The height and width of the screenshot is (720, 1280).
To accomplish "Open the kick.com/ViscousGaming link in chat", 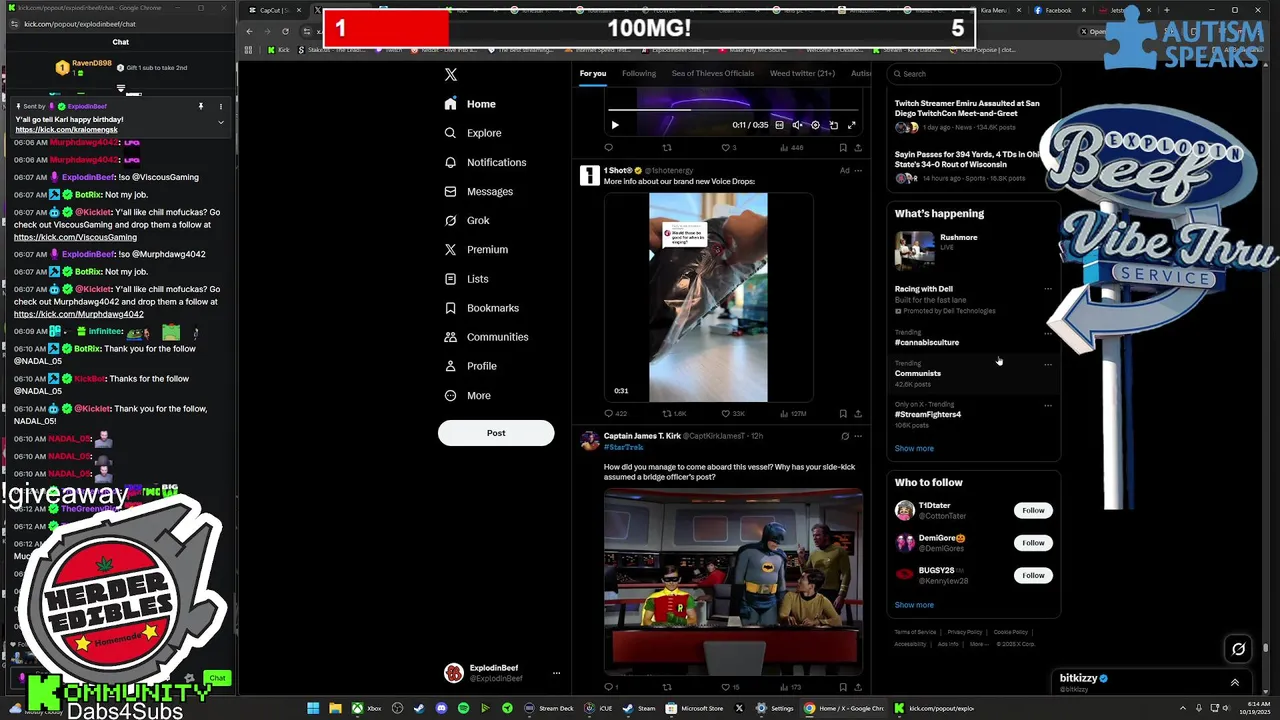I will pyautogui.click(x=75, y=237).
